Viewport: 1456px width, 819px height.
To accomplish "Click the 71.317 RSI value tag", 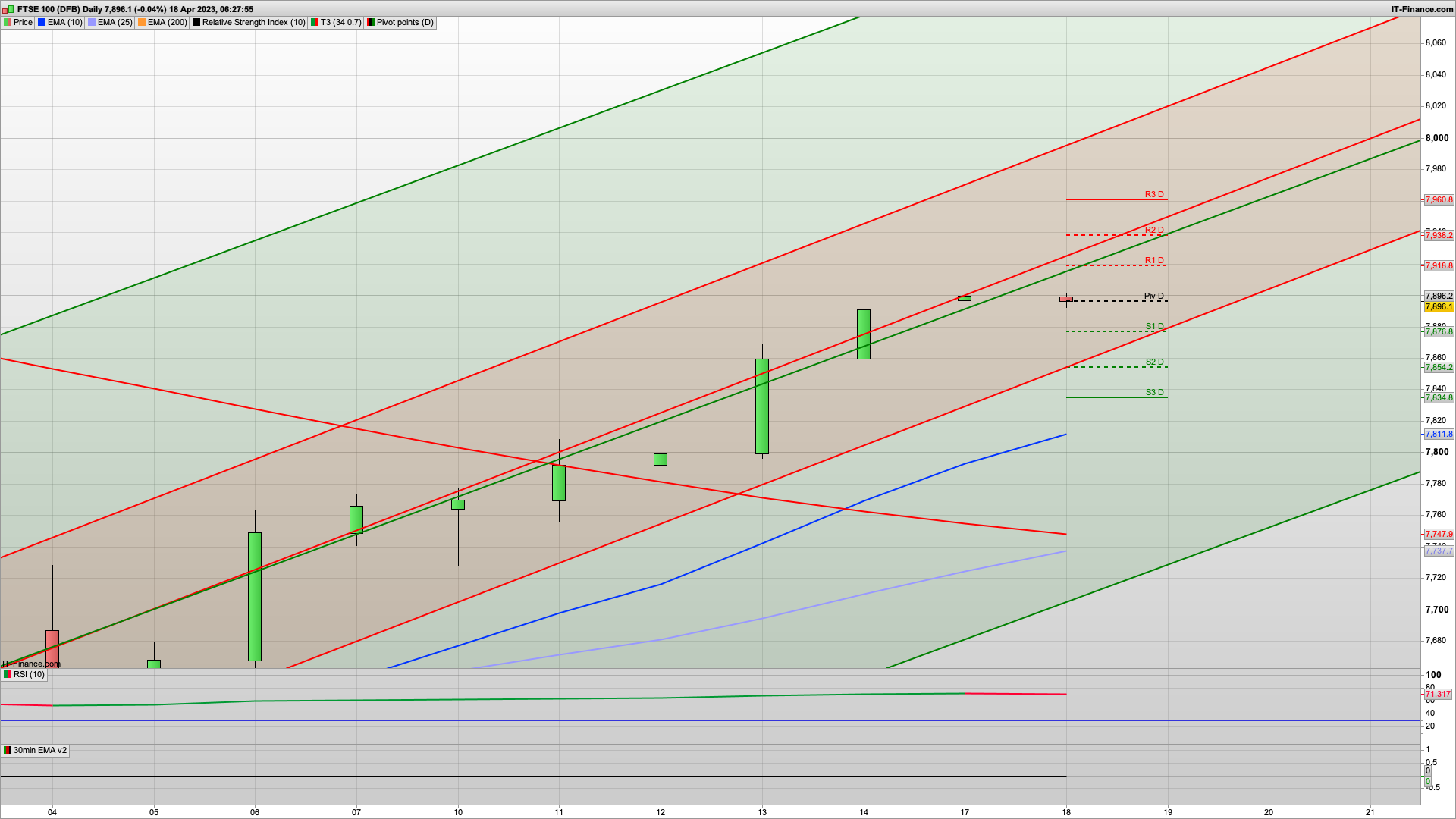I will [1438, 694].
